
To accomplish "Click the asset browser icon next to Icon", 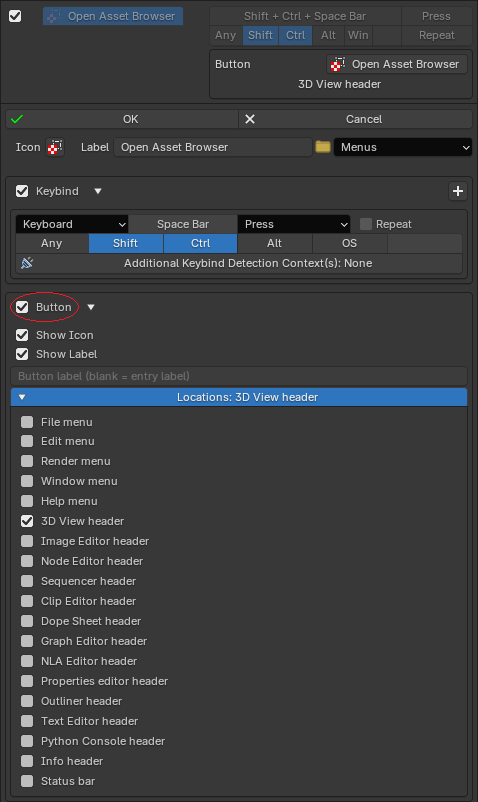I will (55, 147).
